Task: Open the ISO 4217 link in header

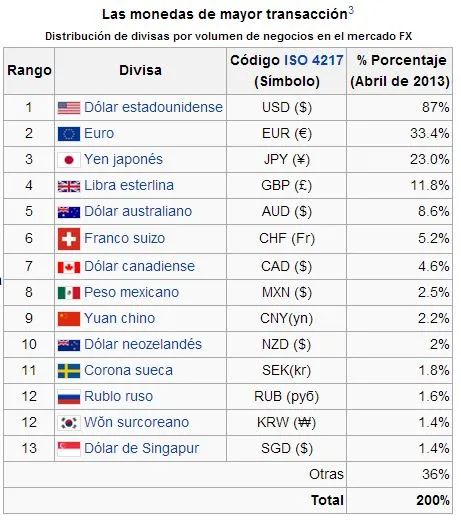Action: click(x=313, y=60)
